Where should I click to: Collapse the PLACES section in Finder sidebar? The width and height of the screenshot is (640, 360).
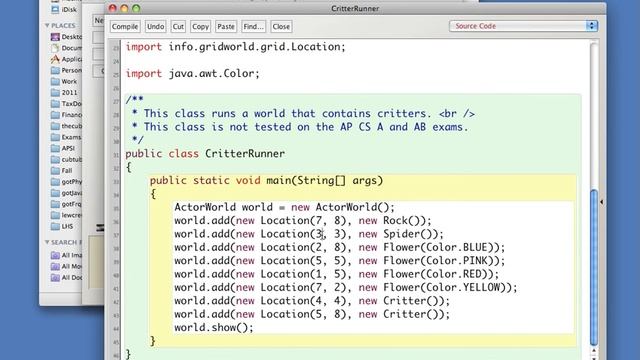pos(47,25)
